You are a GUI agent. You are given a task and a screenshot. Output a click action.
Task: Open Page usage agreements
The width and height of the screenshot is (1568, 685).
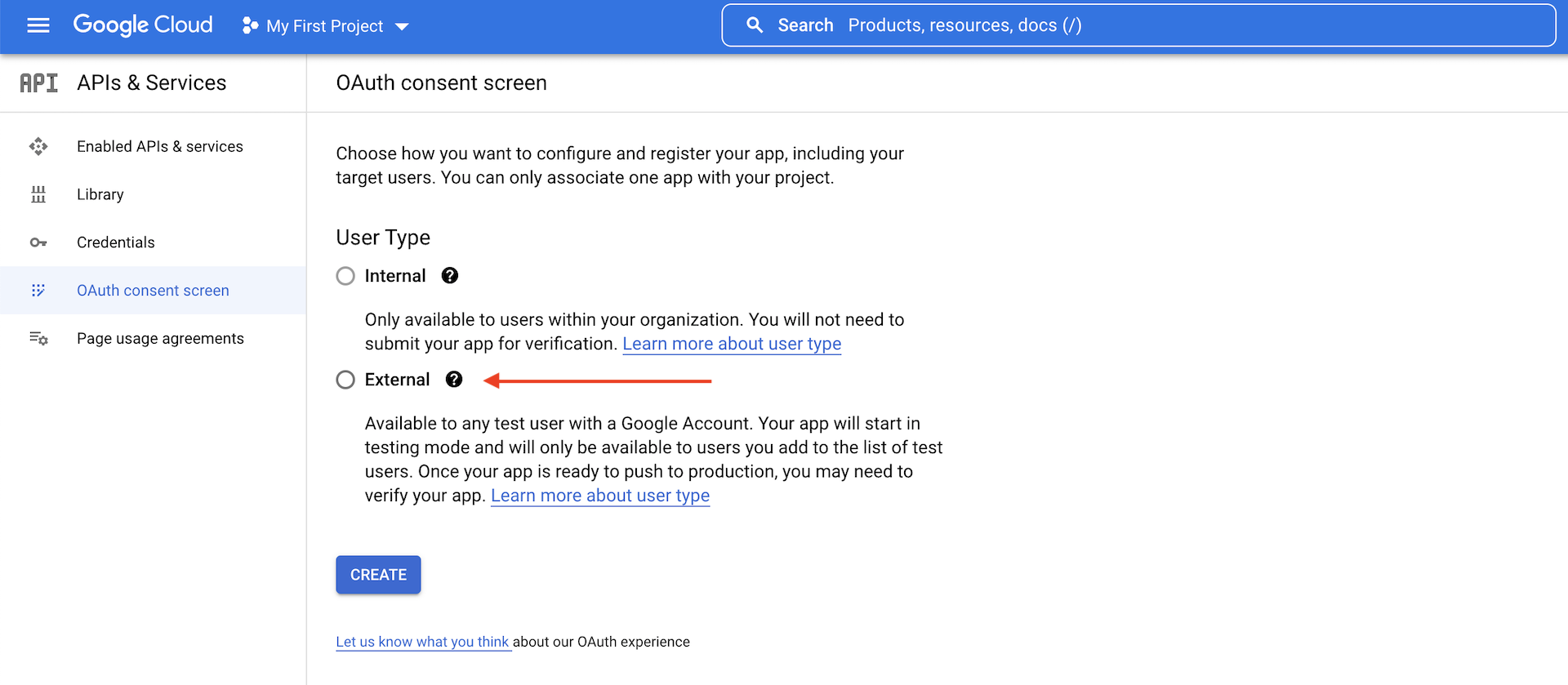154,338
